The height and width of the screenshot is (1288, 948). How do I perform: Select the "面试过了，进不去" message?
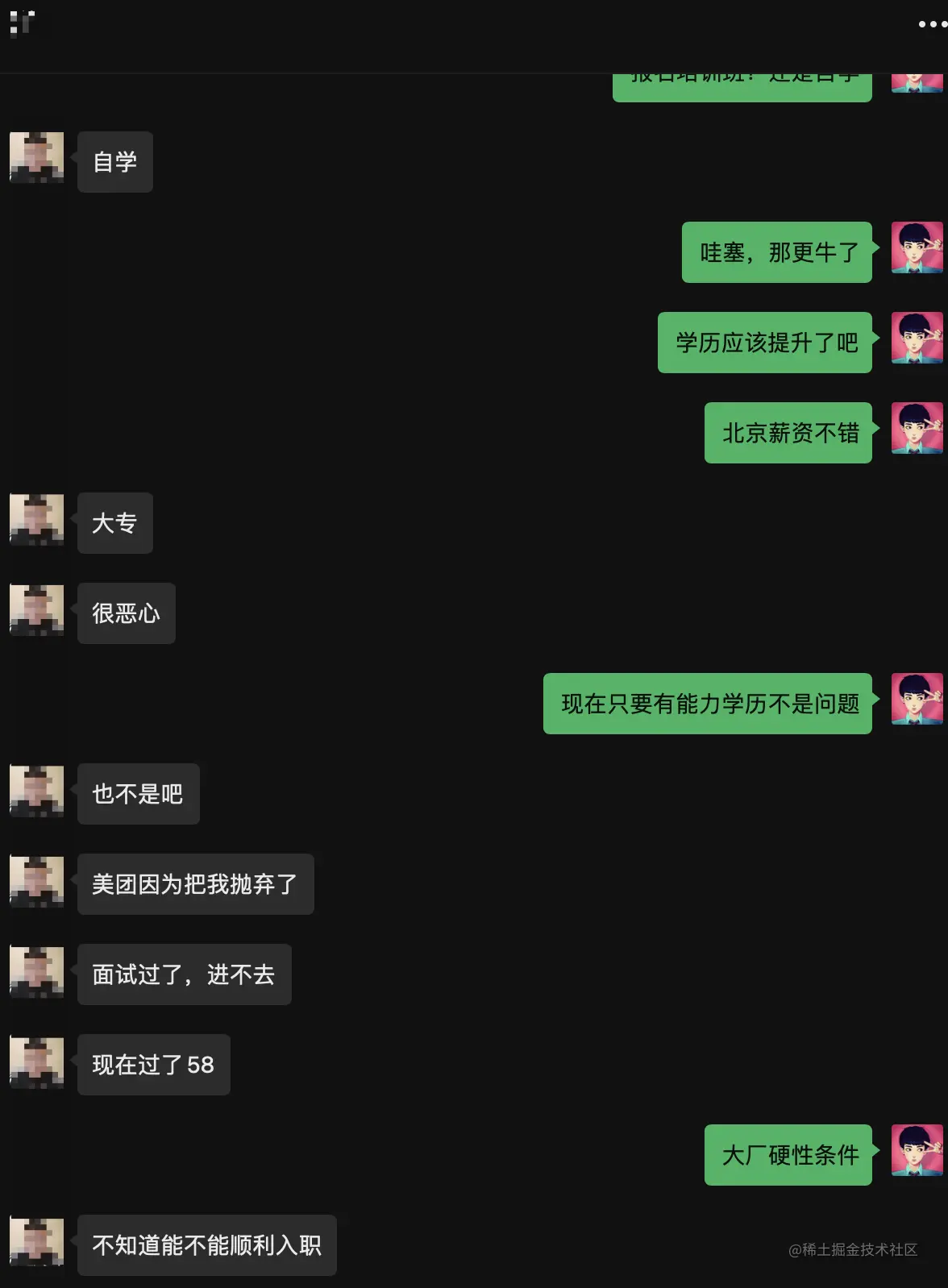pyautogui.click(x=185, y=974)
